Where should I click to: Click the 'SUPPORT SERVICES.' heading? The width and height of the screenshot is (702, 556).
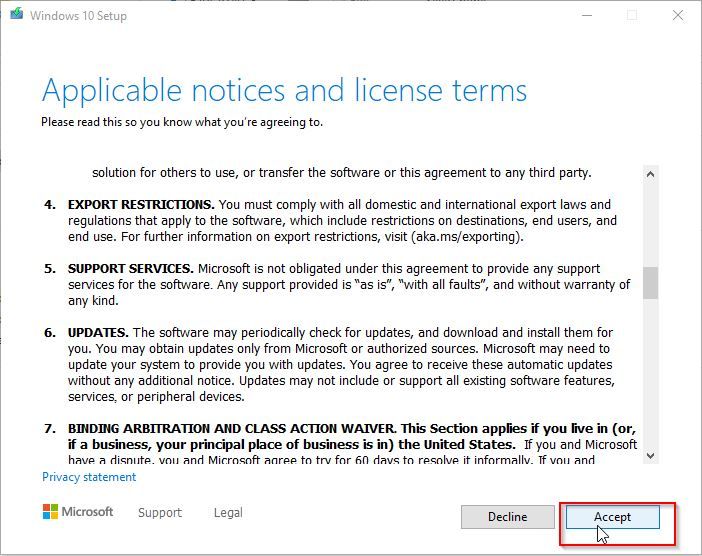130,269
